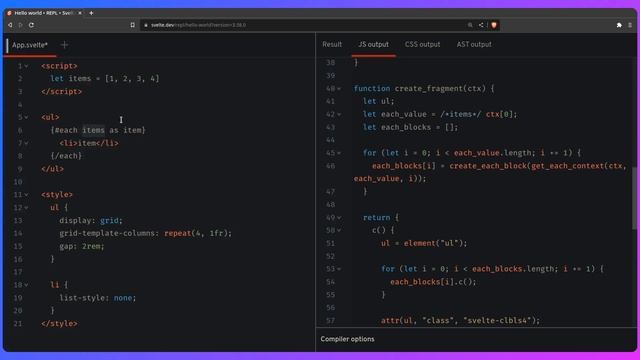Select the App.svelte file tab
The image size is (640, 360).
point(30,45)
